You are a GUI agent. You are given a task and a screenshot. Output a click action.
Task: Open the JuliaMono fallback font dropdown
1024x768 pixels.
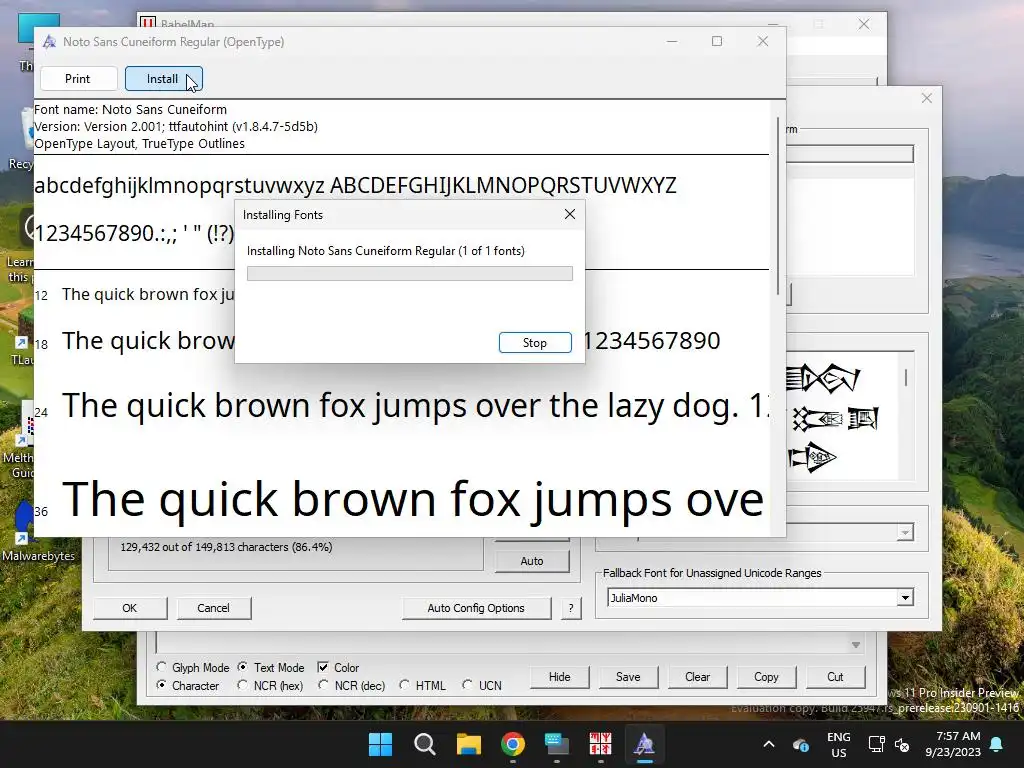904,598
